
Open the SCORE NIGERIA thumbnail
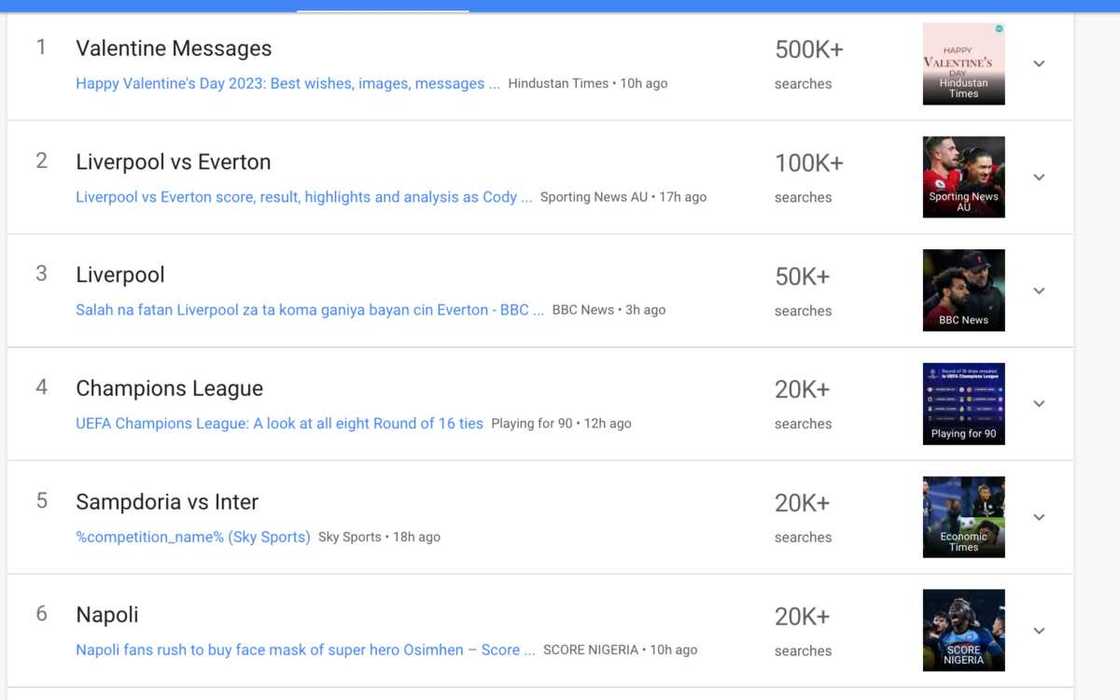point(963,630)
